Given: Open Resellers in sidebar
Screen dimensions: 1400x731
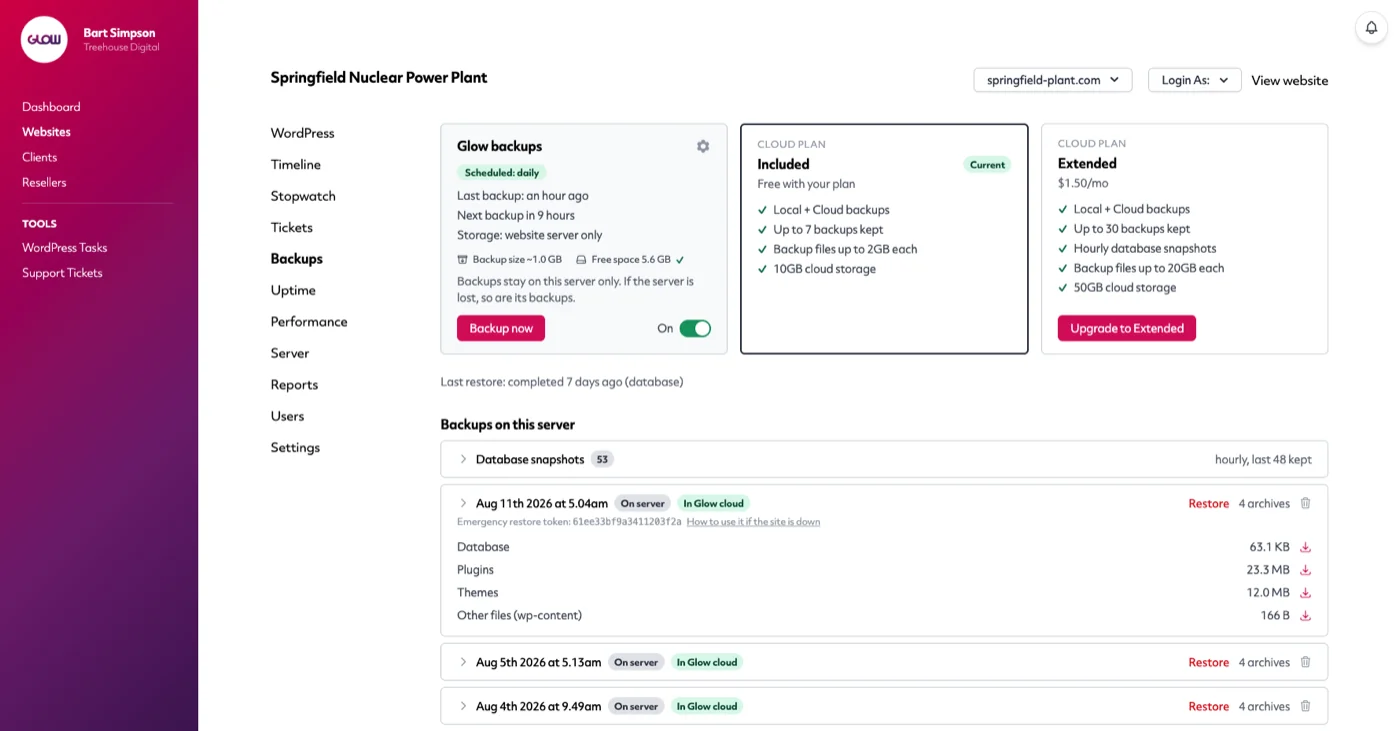Looking at the screenshot, I should click(x=44, y=182).
